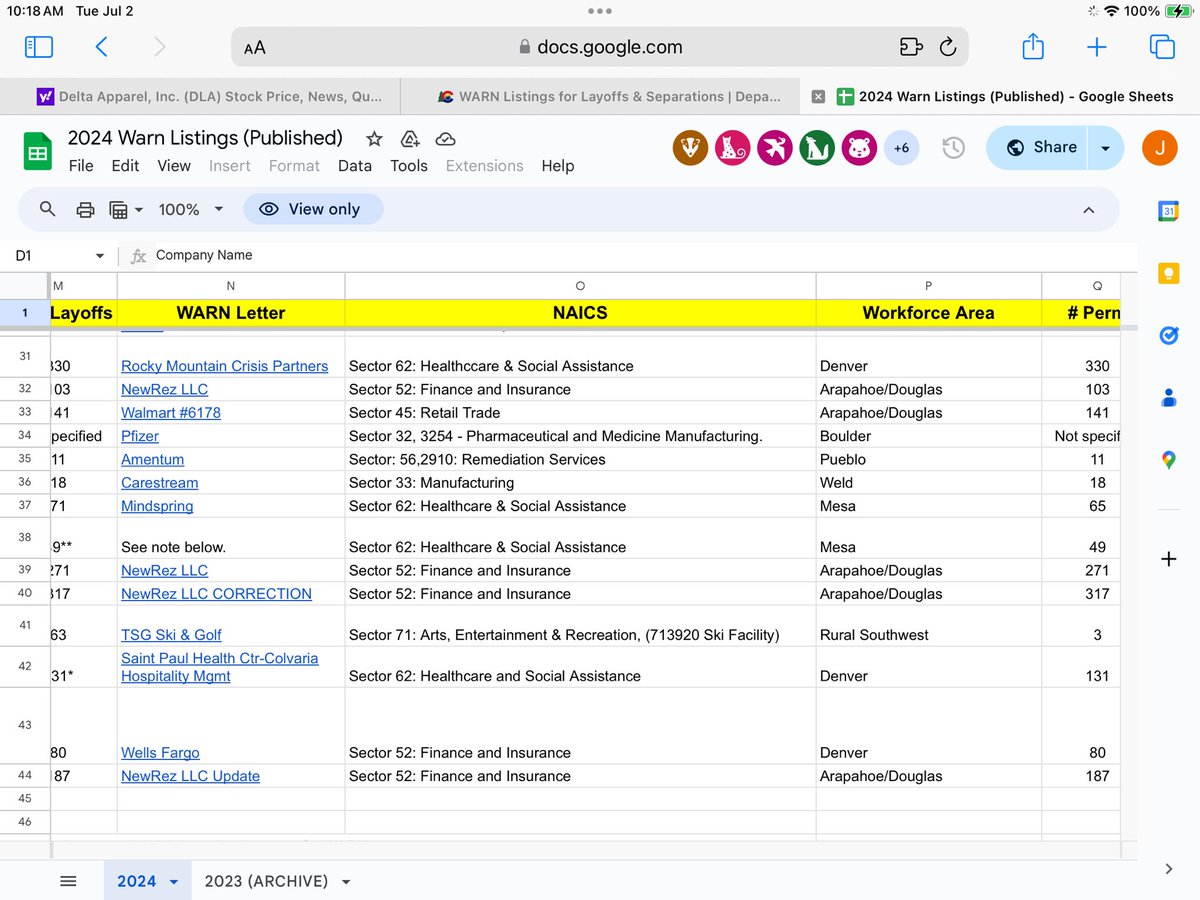Collapse the toolbar with up chevron
The width and height of the screenshot is (1200, 900).
click(1089, 210)
